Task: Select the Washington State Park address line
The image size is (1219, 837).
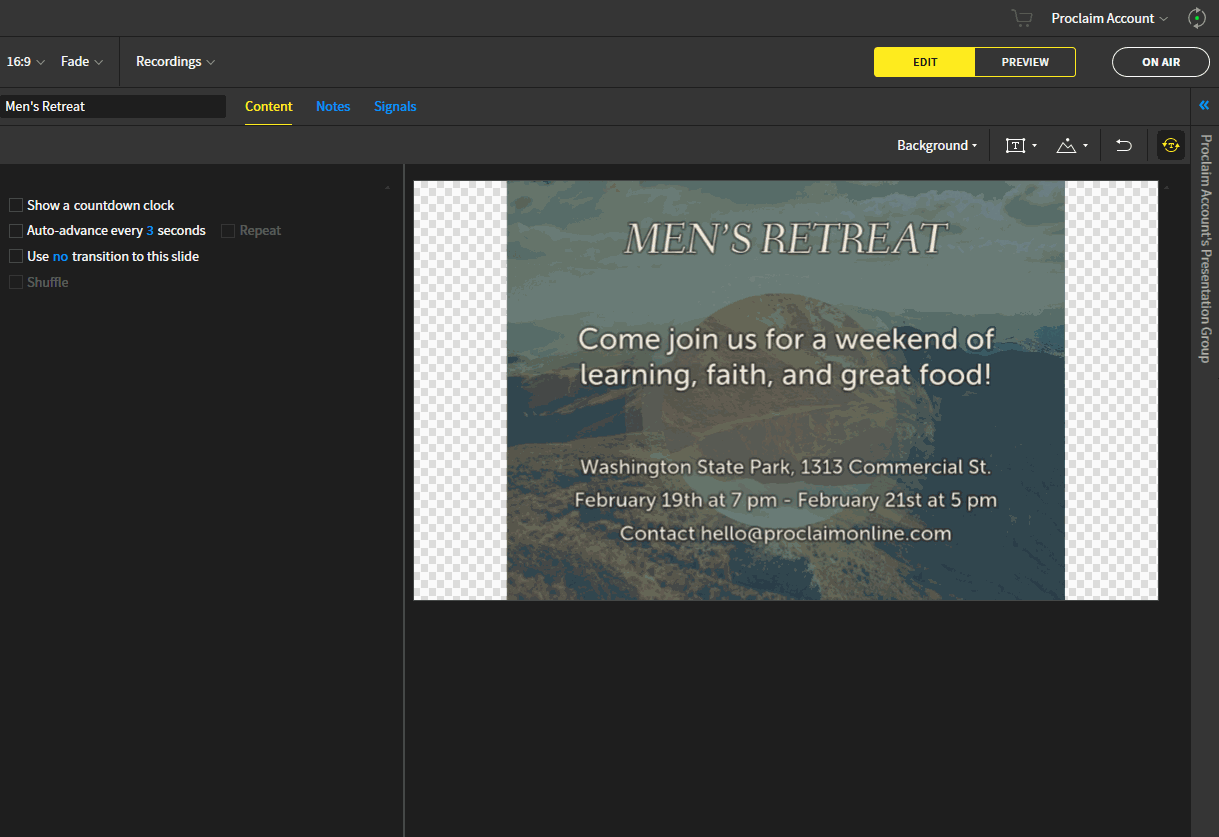Action: click(786, 467)
